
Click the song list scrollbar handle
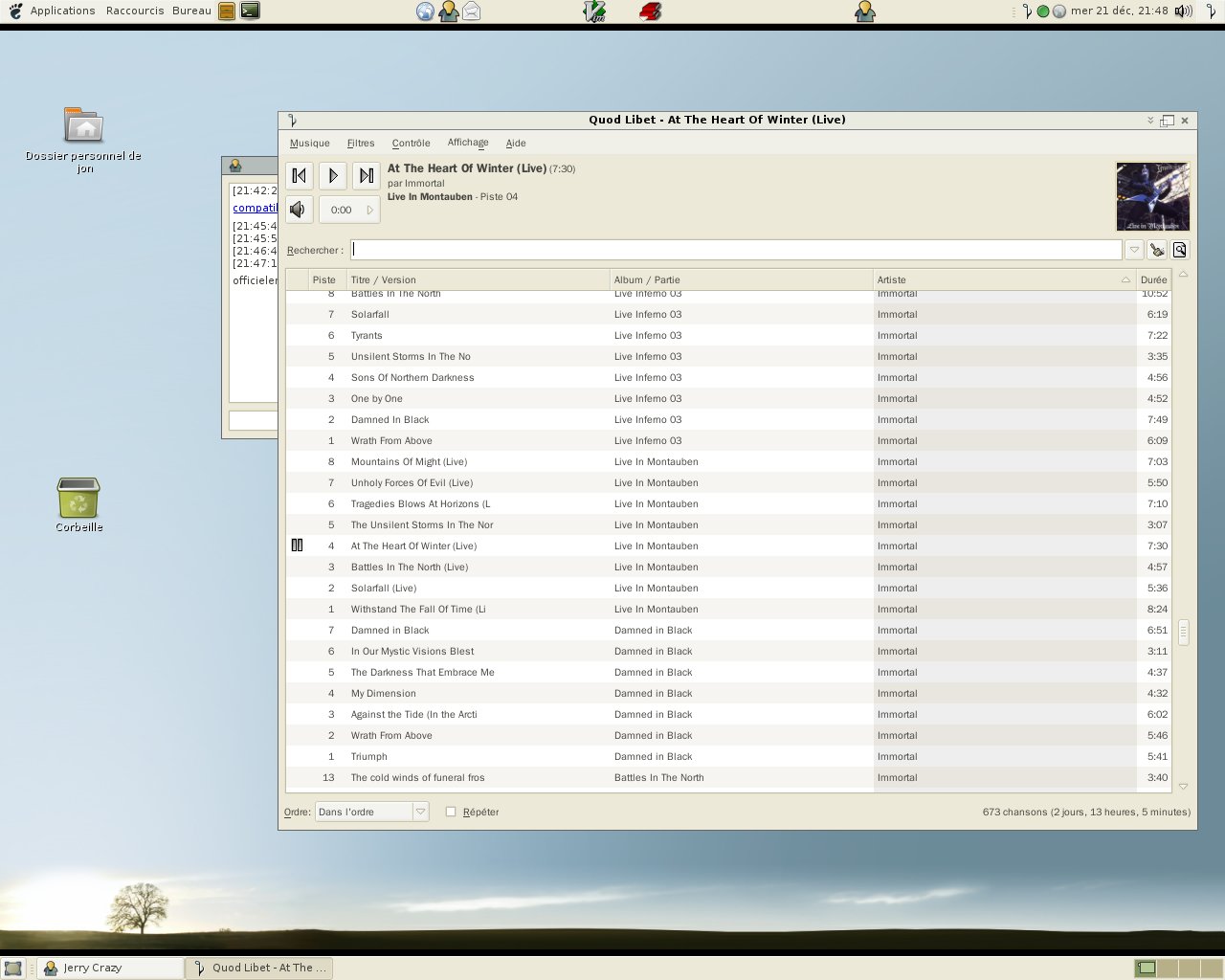1184,632
